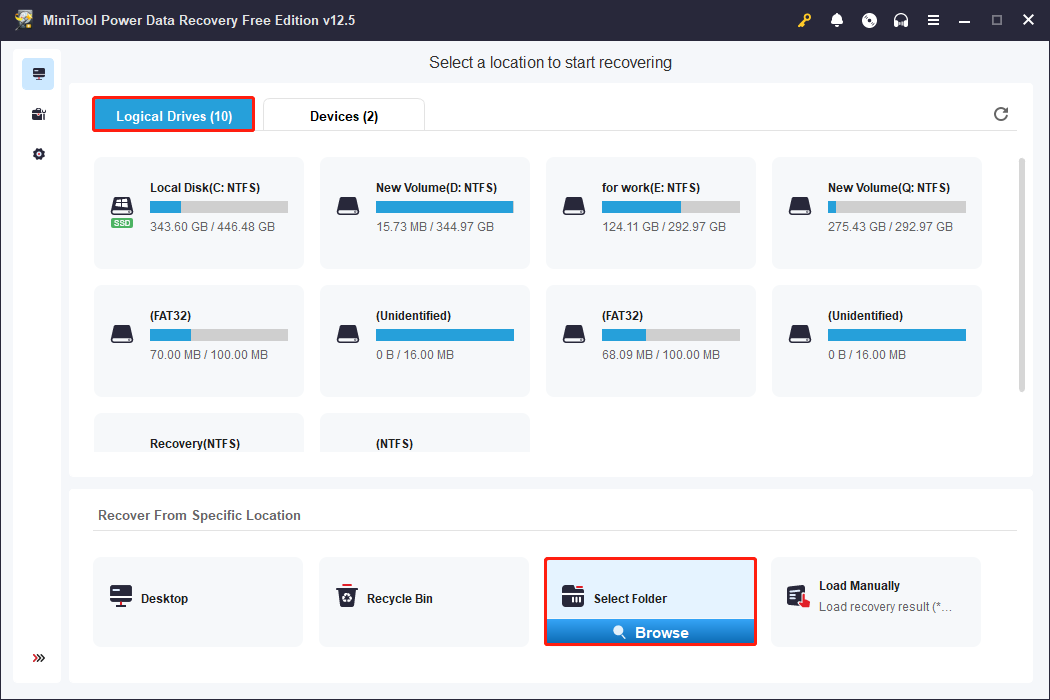Open the notification bell
Screen dimensions: 1050x700
837,20
